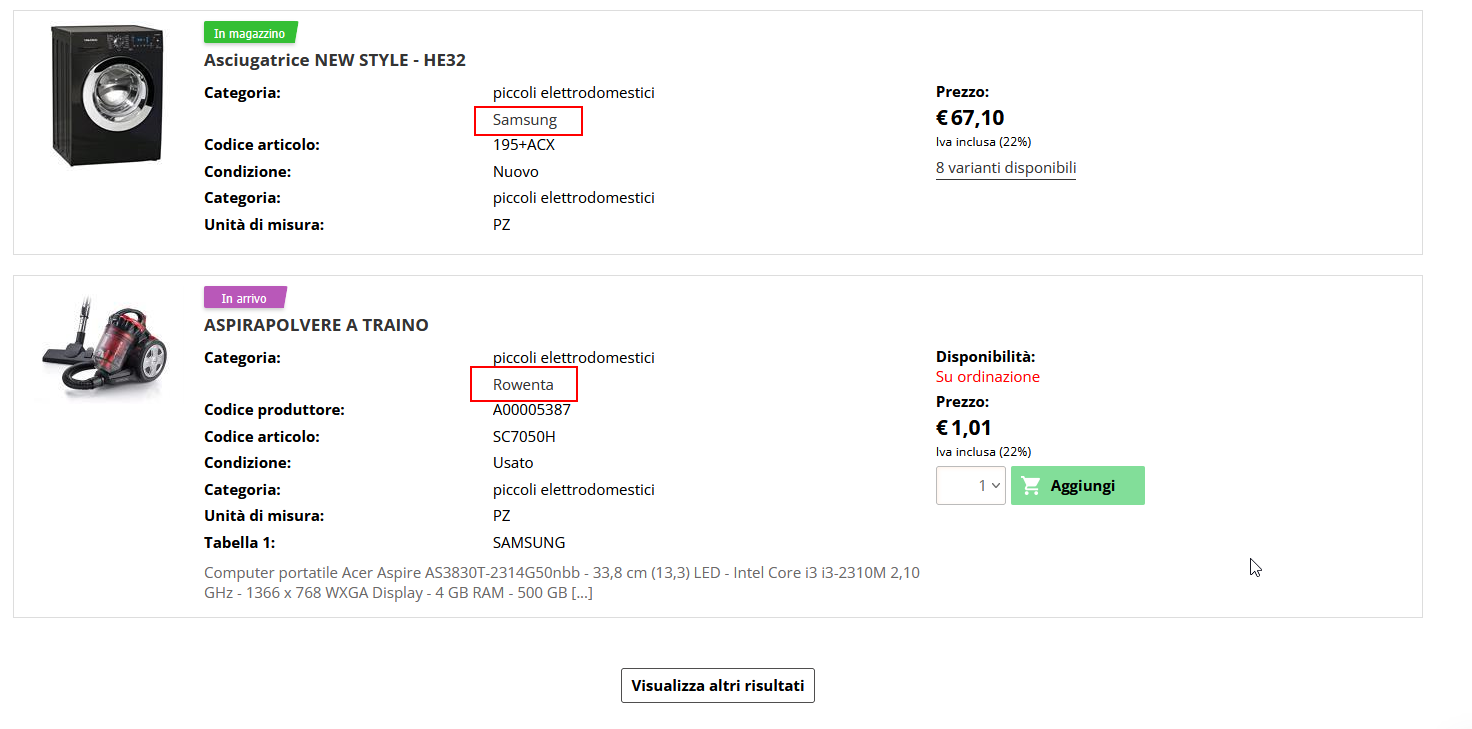
Task: Click the red "Su ordinazione" availability text
Action: pyautogui.click(x=988, y=377)
